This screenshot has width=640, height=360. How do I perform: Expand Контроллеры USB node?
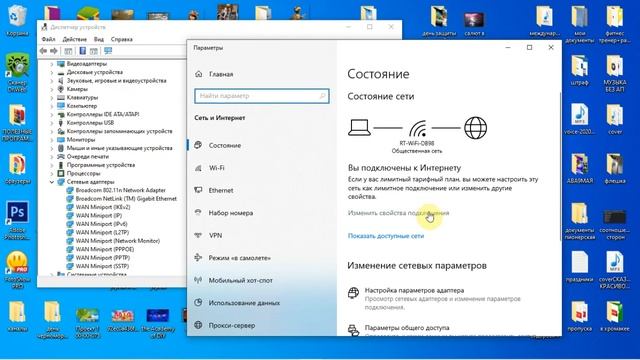click(52, 123)
